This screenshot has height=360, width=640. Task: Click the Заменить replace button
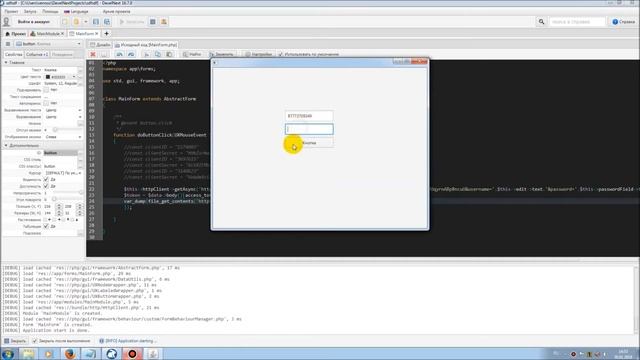click(221, 54)
